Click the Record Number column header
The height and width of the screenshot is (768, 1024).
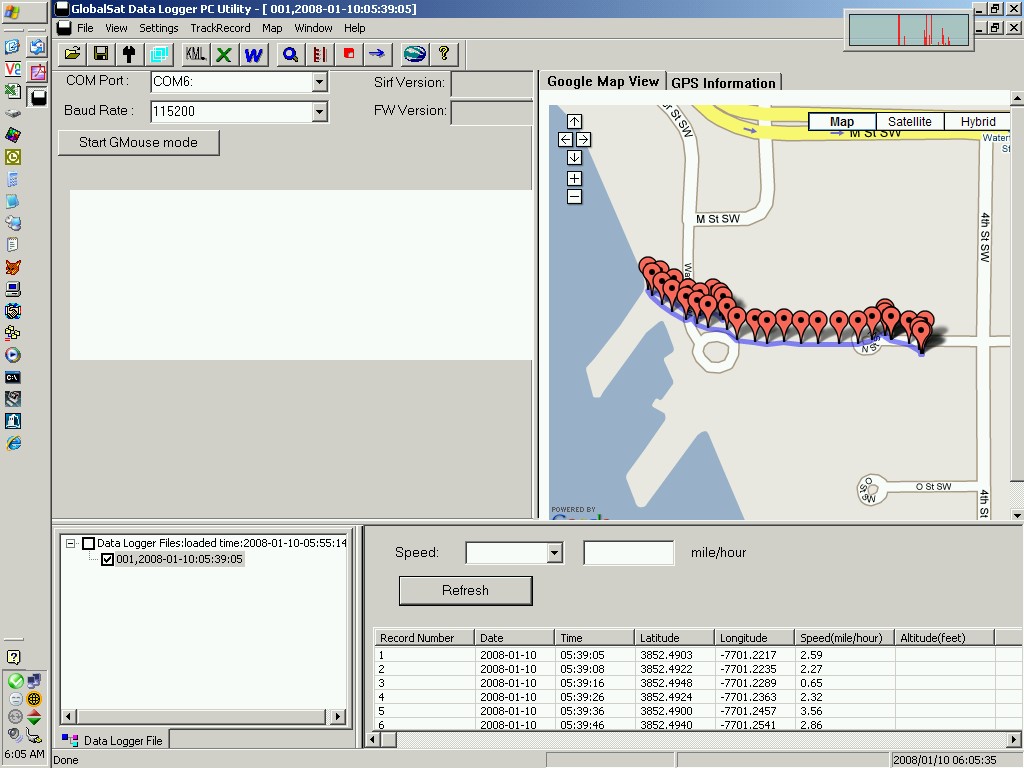[424, 638]
